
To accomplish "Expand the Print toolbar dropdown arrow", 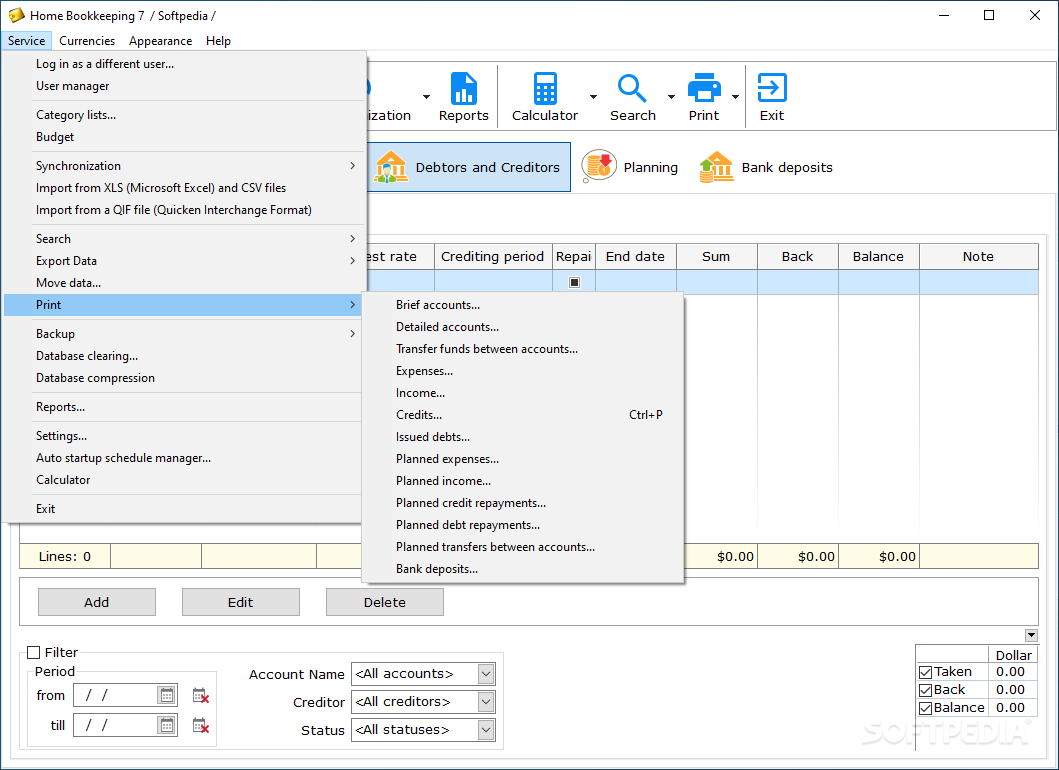I will [x=735, y=97].
